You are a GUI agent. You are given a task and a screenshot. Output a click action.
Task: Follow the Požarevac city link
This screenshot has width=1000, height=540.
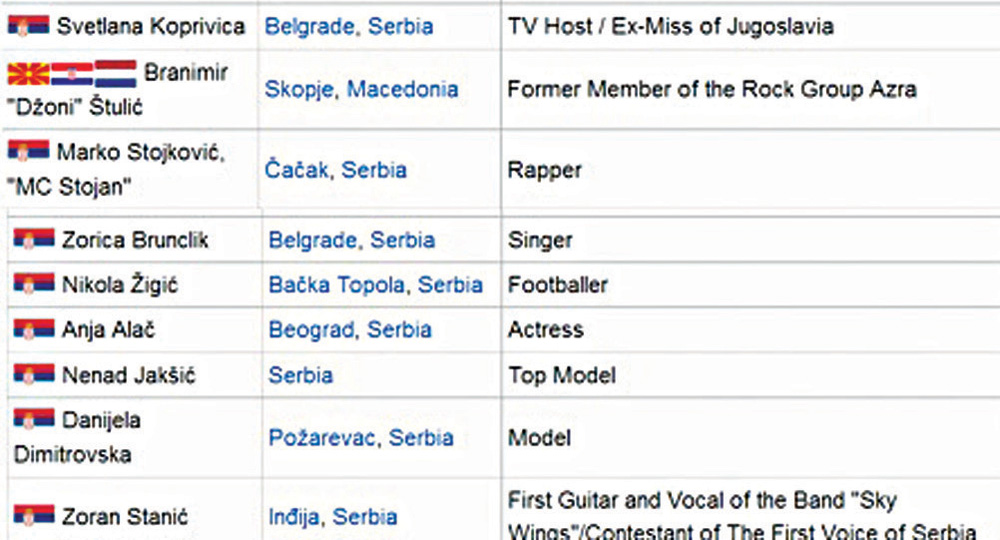323,438
